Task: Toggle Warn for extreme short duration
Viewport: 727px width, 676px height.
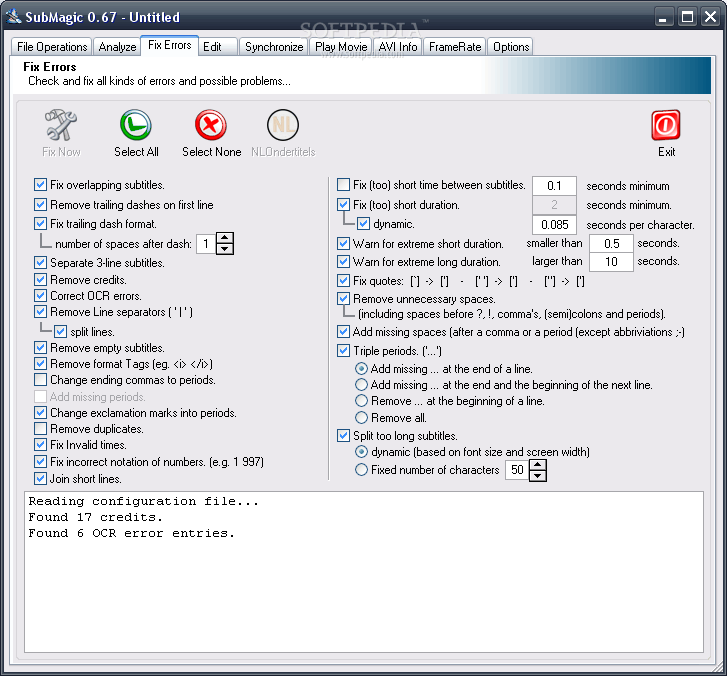Action: pos(343,243)
